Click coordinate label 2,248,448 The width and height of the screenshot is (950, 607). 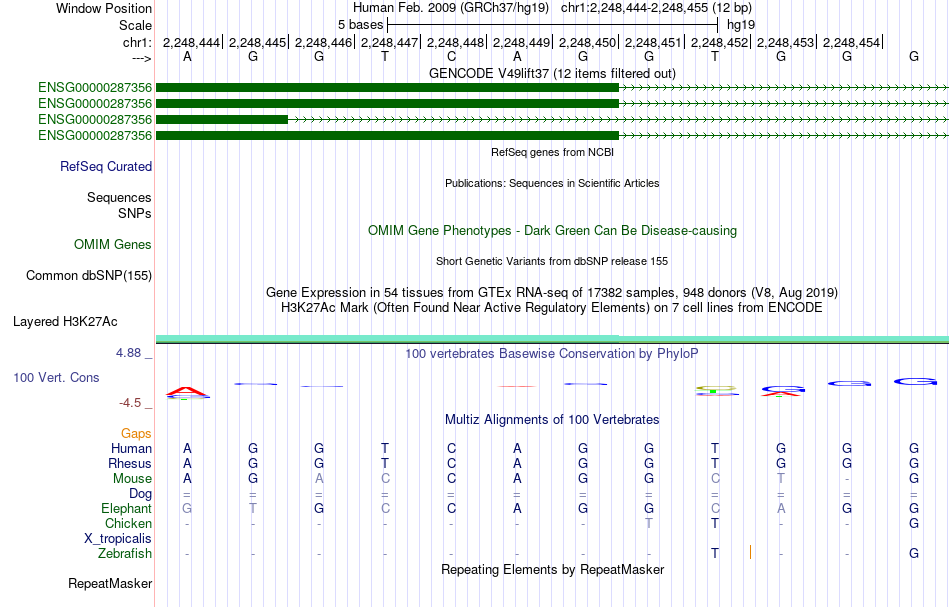456,42
